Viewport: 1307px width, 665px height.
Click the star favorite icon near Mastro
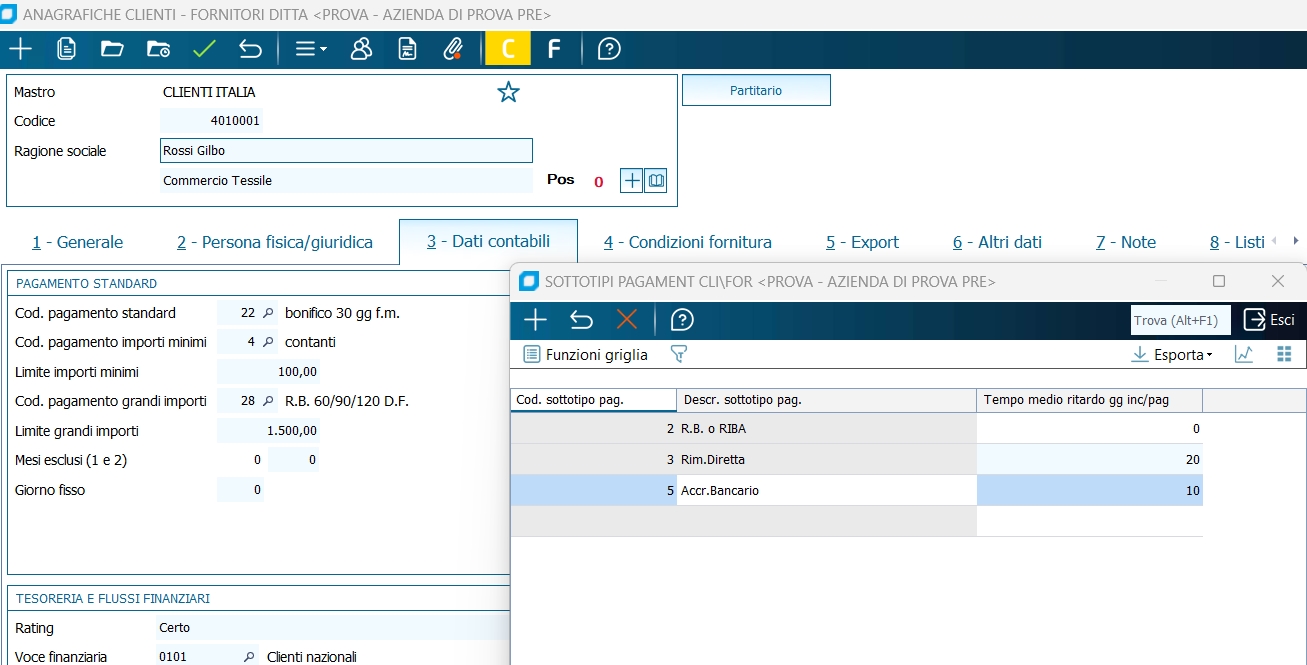(508, 93)
